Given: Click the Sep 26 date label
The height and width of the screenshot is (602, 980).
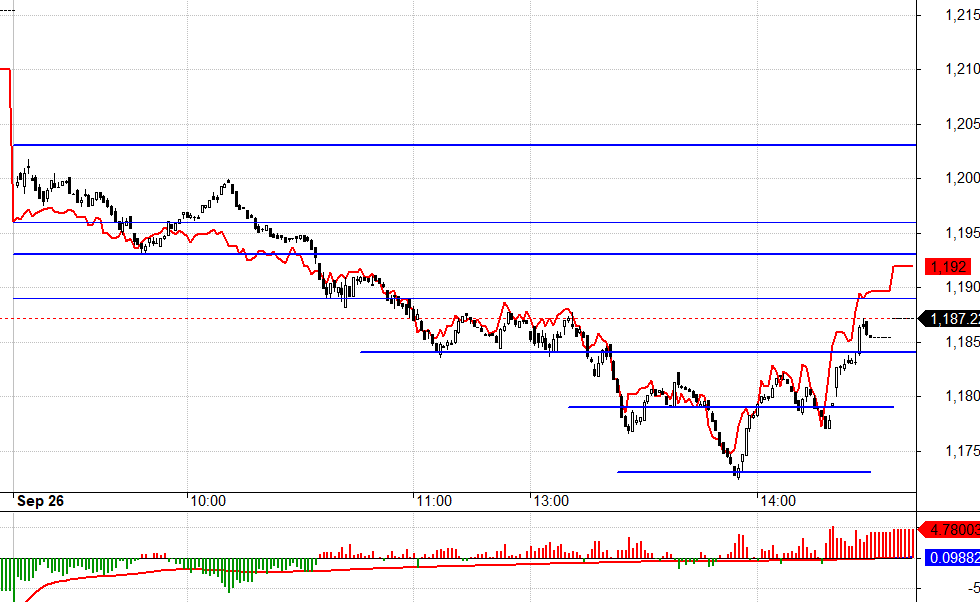Looking at the screenshot, I should click(x=40, y=501).
